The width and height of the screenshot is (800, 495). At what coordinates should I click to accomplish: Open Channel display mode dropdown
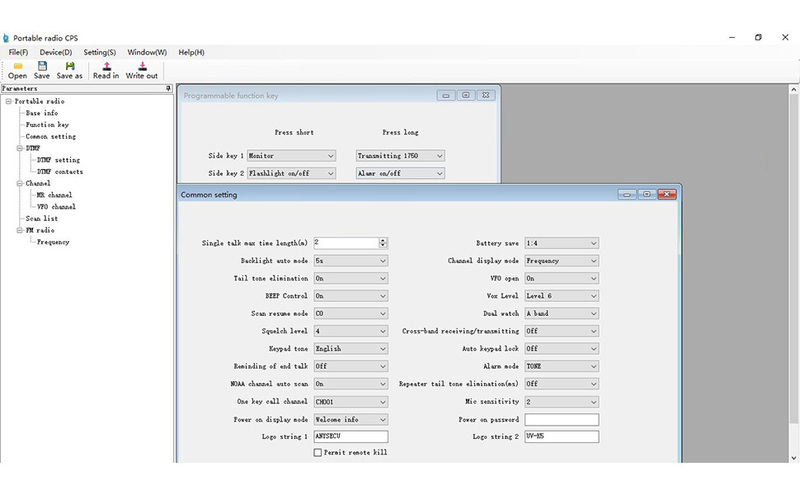tap(562, 261)
